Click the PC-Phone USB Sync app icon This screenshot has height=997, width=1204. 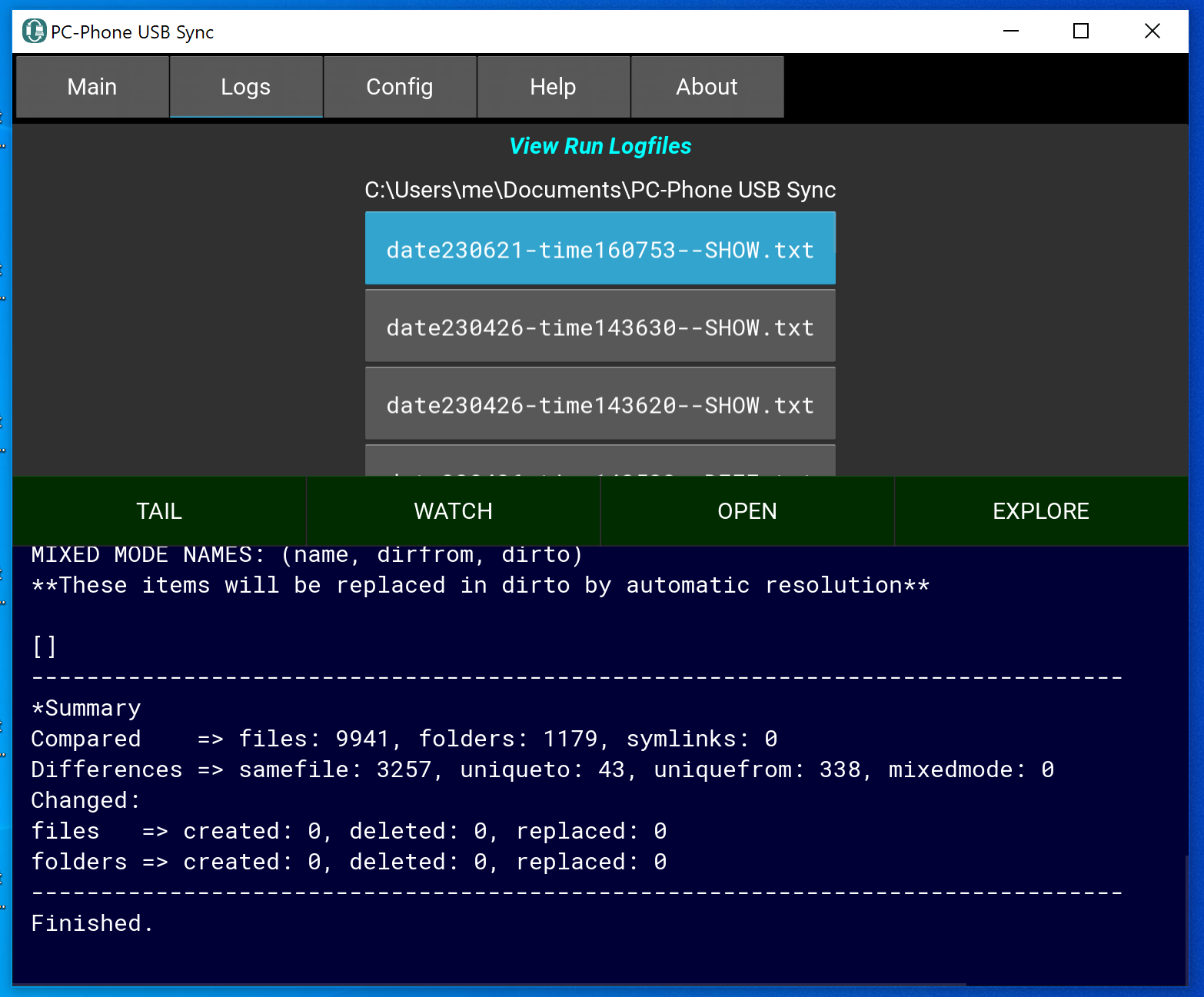(x=34, y=32)
